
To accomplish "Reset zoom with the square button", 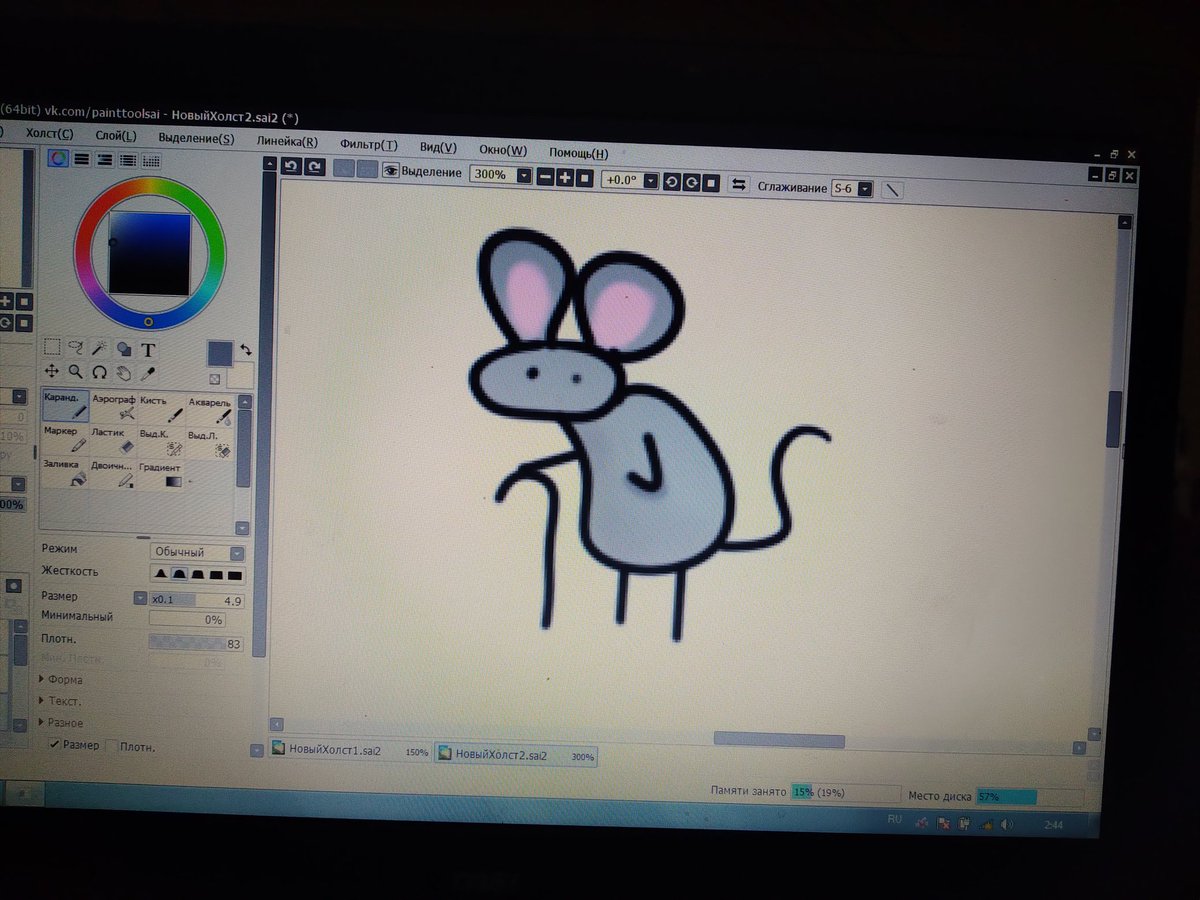I will click(584, 179).
